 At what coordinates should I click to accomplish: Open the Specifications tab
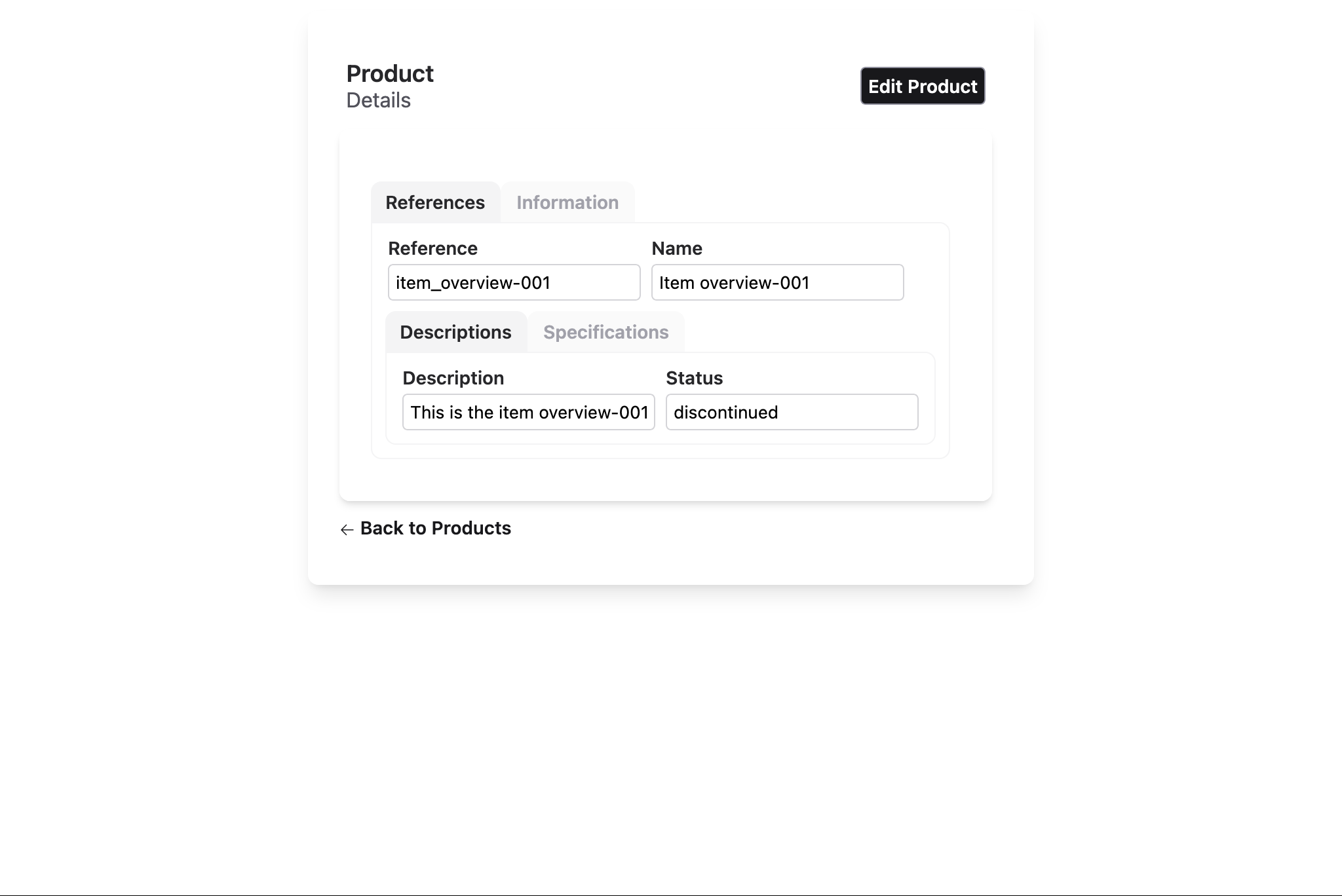(605, 332)
